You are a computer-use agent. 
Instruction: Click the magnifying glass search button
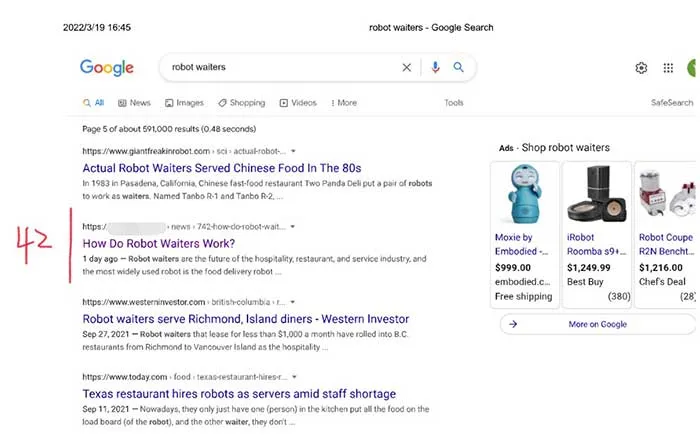[459, 68]
